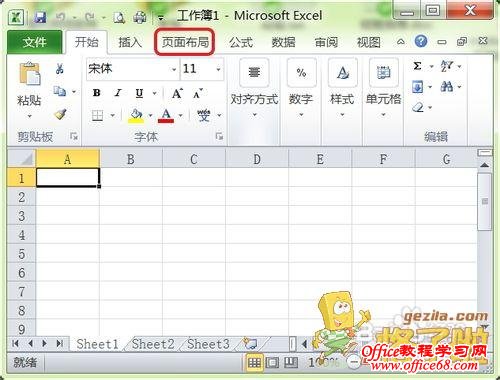Expand the 宋体 font name dropdown arrow

click(174, 69)
